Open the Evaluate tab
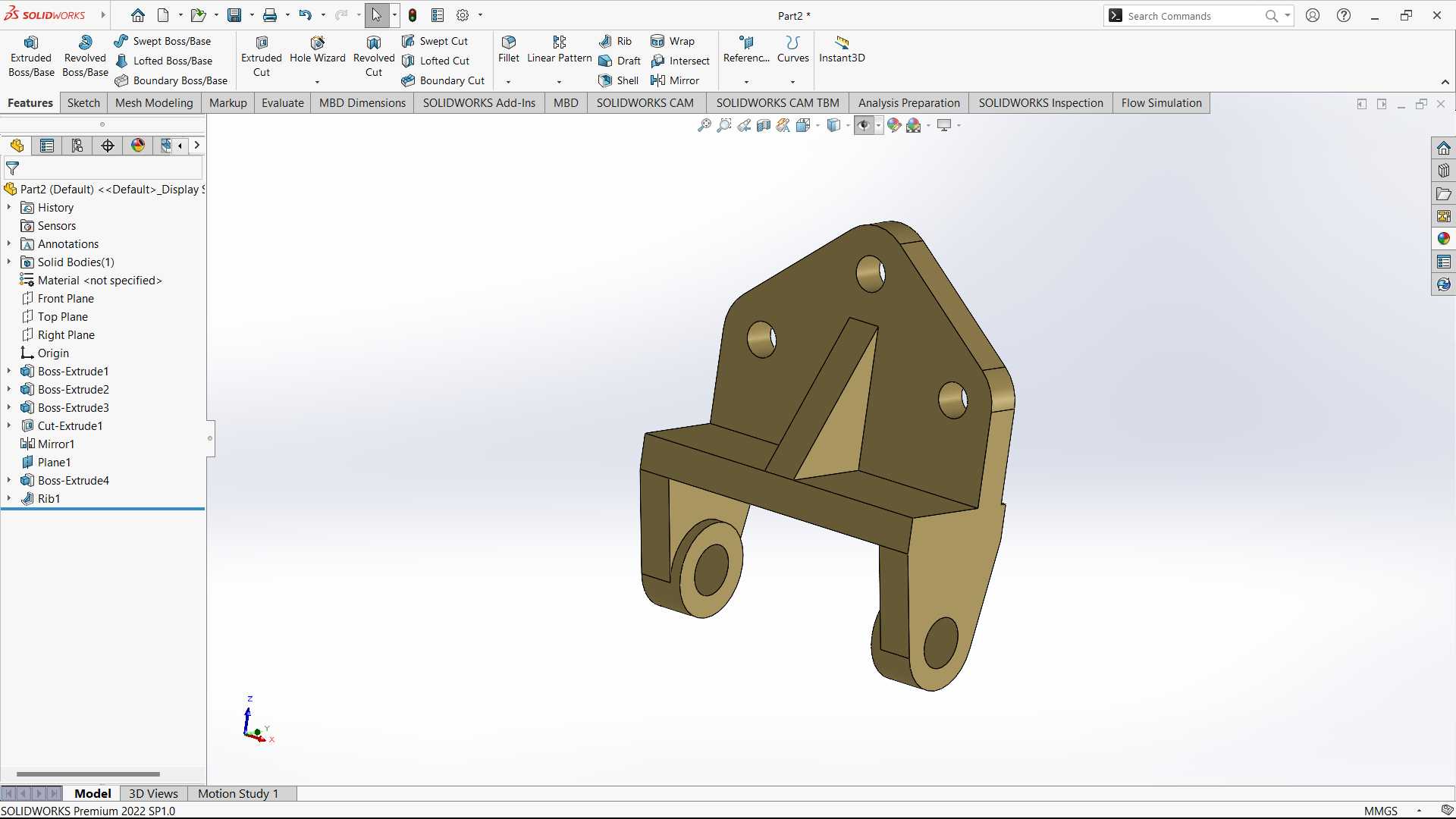 [x=282, y=103]
